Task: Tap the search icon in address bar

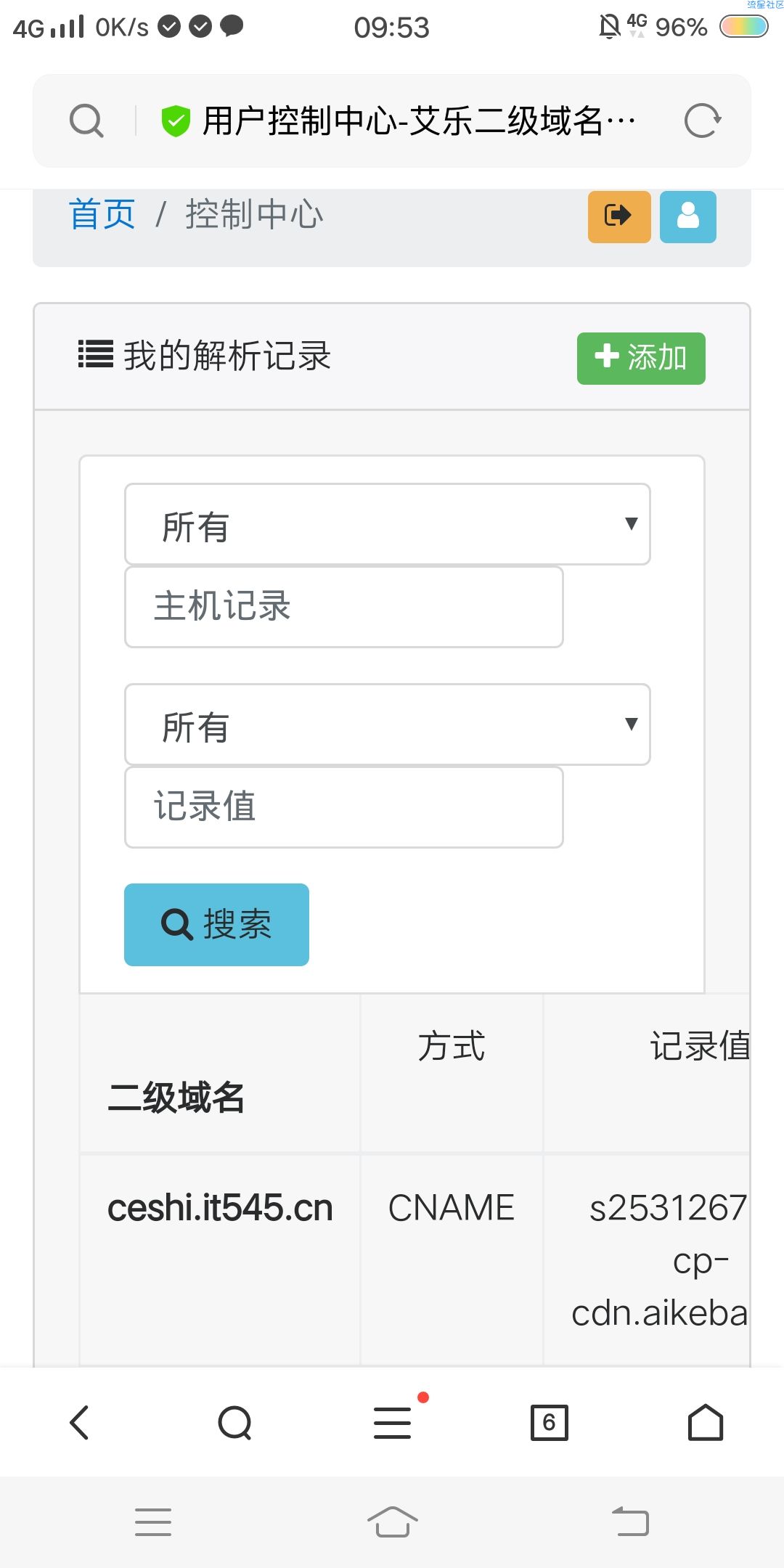Action: click(x=86, y=121)
